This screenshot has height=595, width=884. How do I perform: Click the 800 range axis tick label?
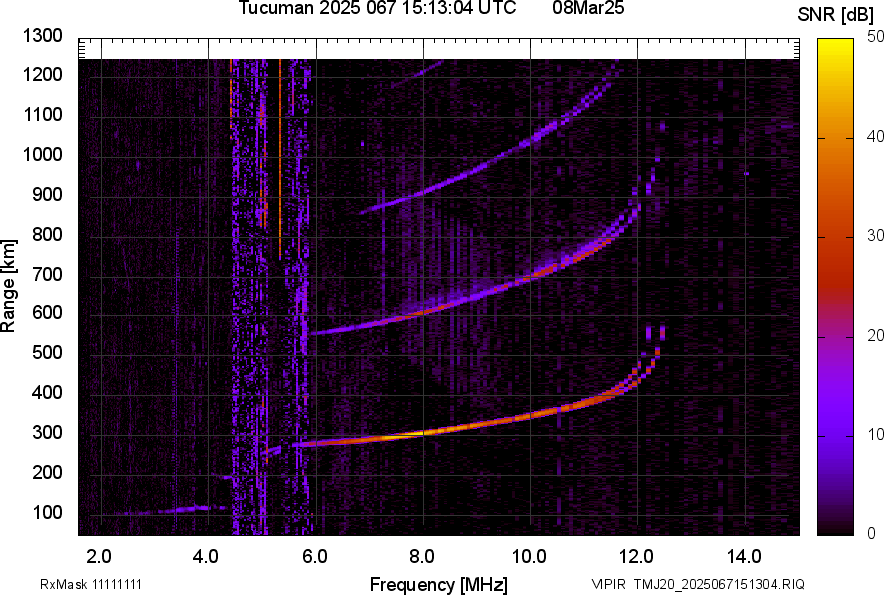click(x=47, y=234)
